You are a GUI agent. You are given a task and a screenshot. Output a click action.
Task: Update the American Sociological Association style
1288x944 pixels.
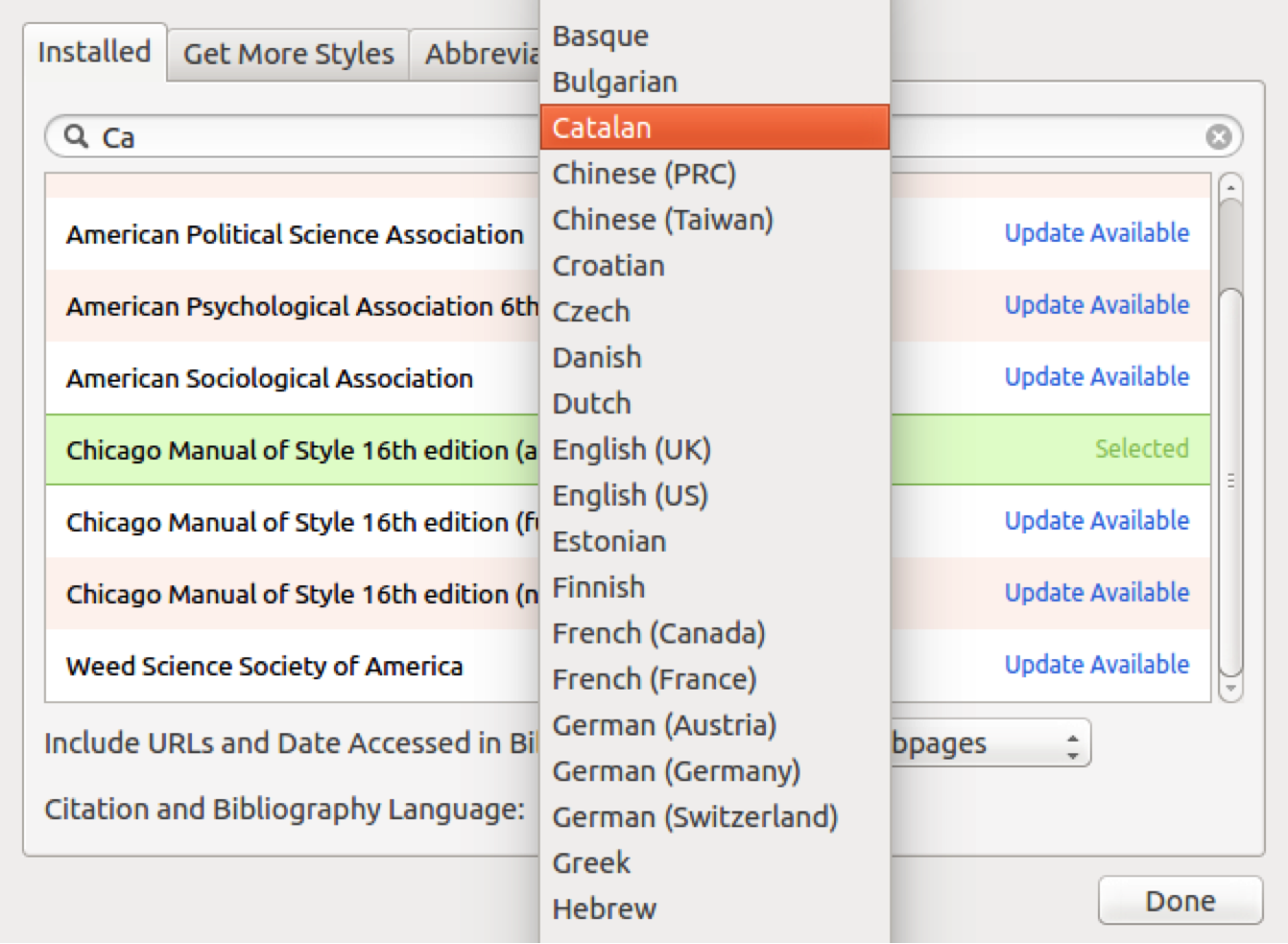(1096, 377)
